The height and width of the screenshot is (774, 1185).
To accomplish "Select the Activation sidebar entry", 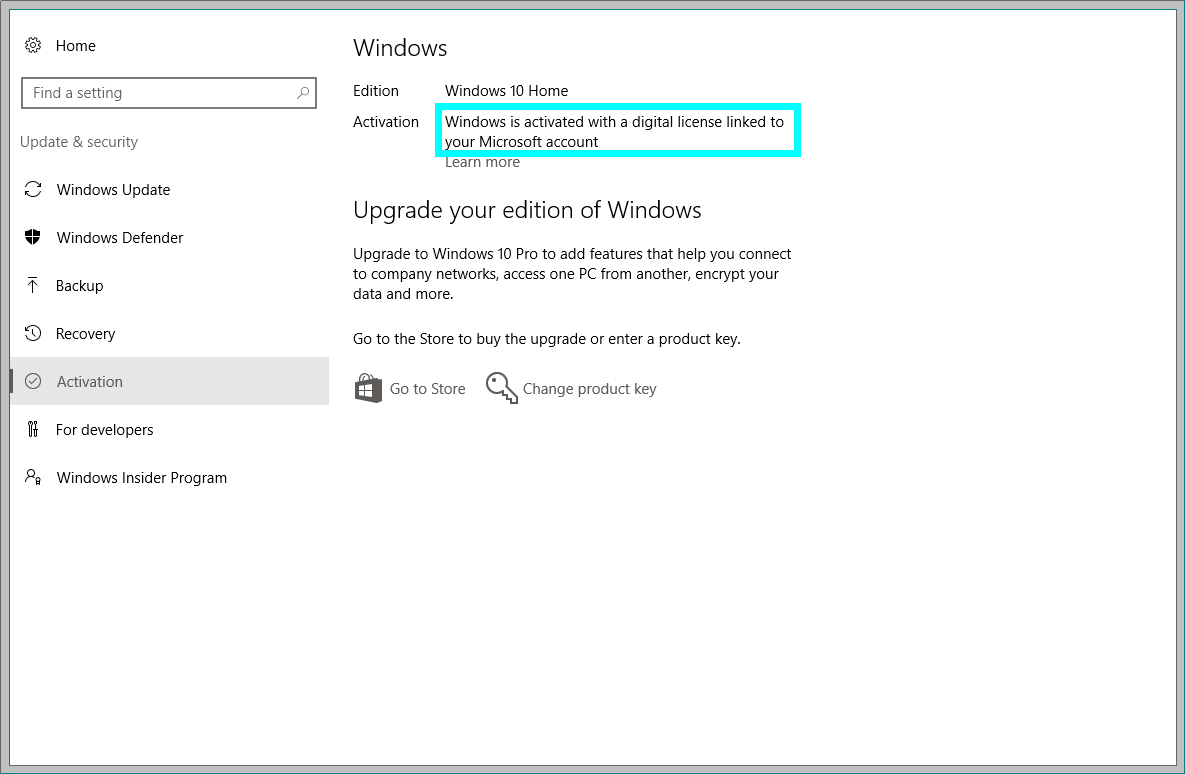I will (x=170, y=381).
